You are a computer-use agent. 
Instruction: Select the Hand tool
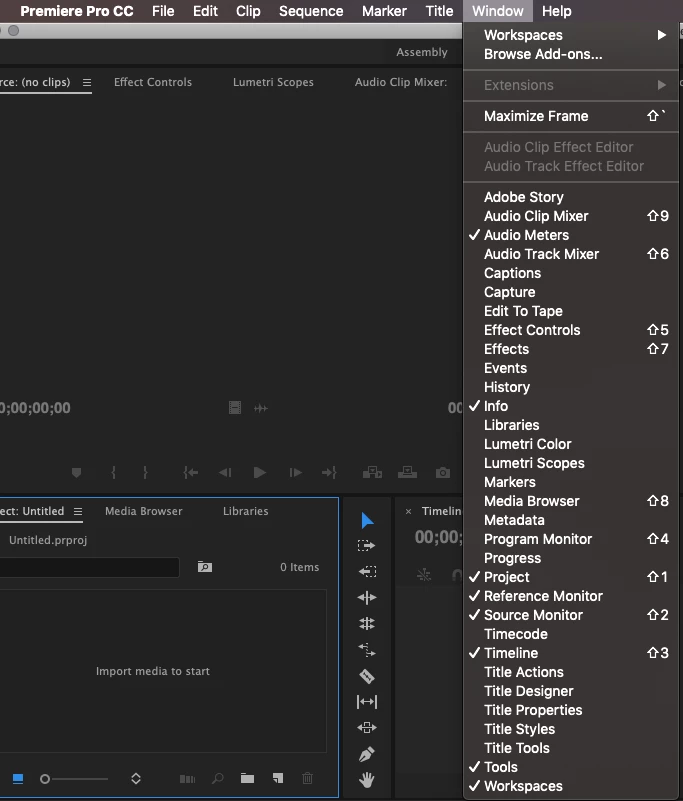(367, 780)
